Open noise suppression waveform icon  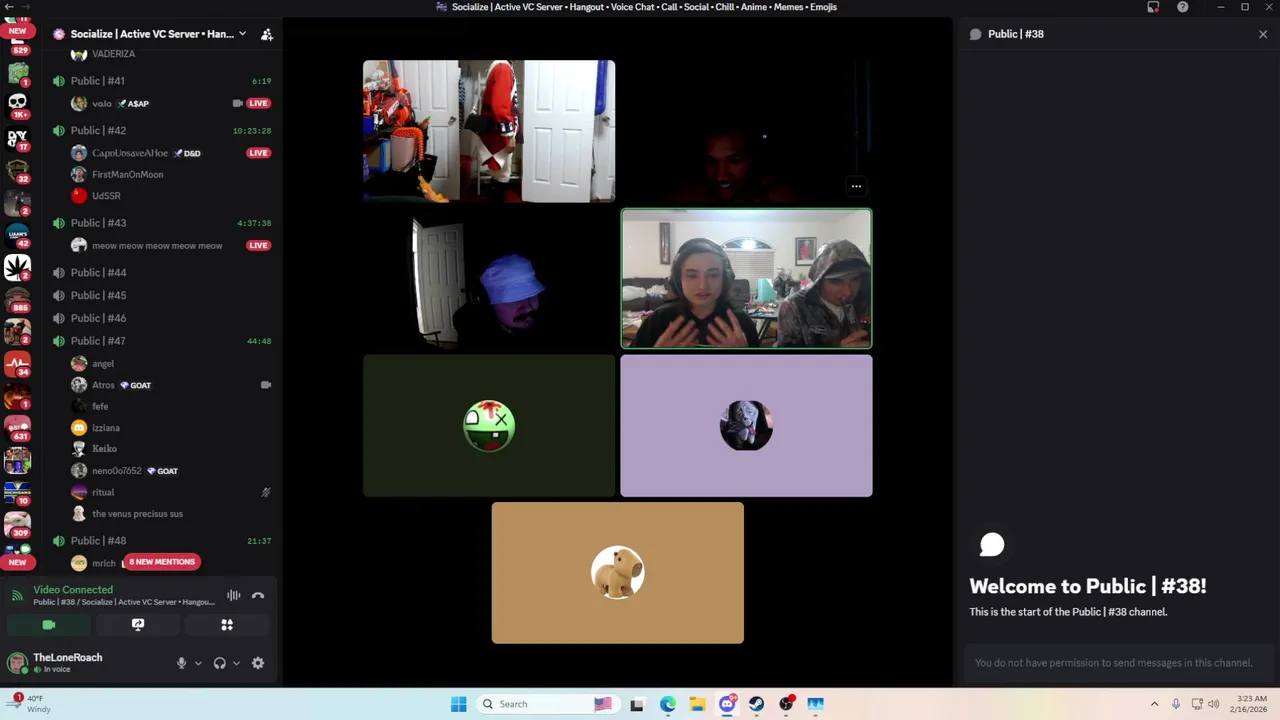click(x=233, y=595)
